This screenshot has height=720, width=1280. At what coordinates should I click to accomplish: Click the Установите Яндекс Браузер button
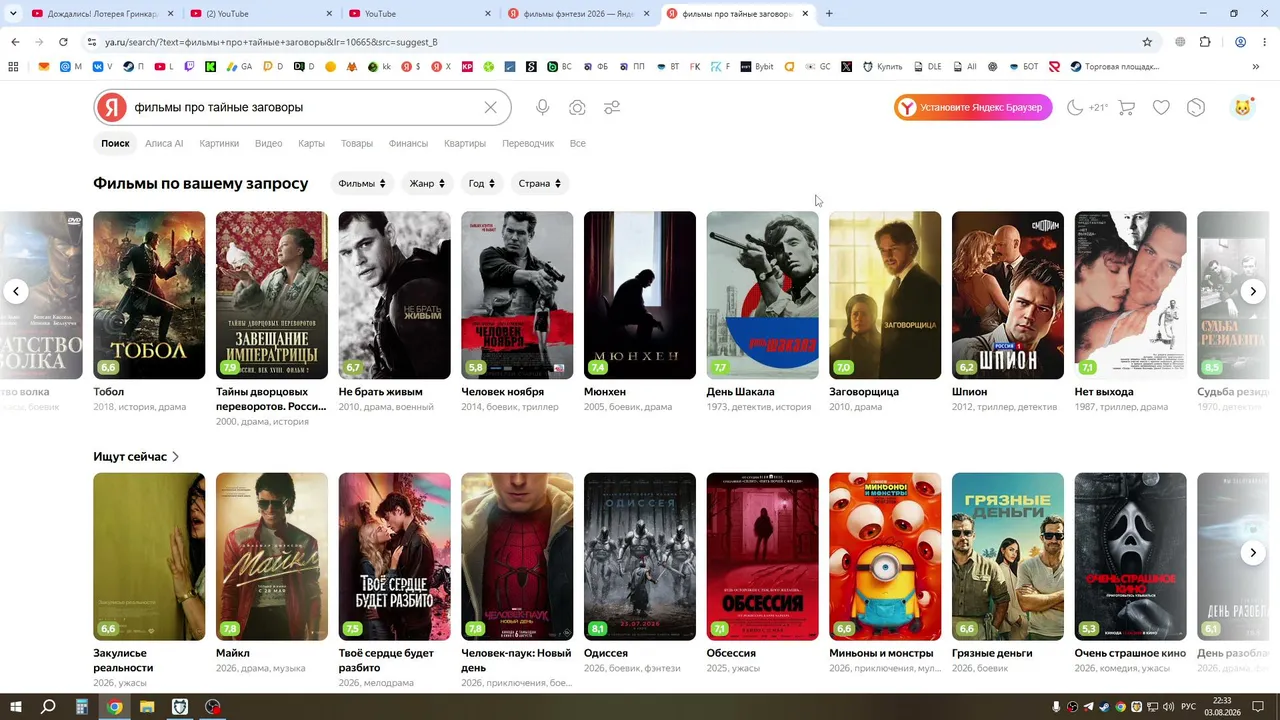click(973, 107)
